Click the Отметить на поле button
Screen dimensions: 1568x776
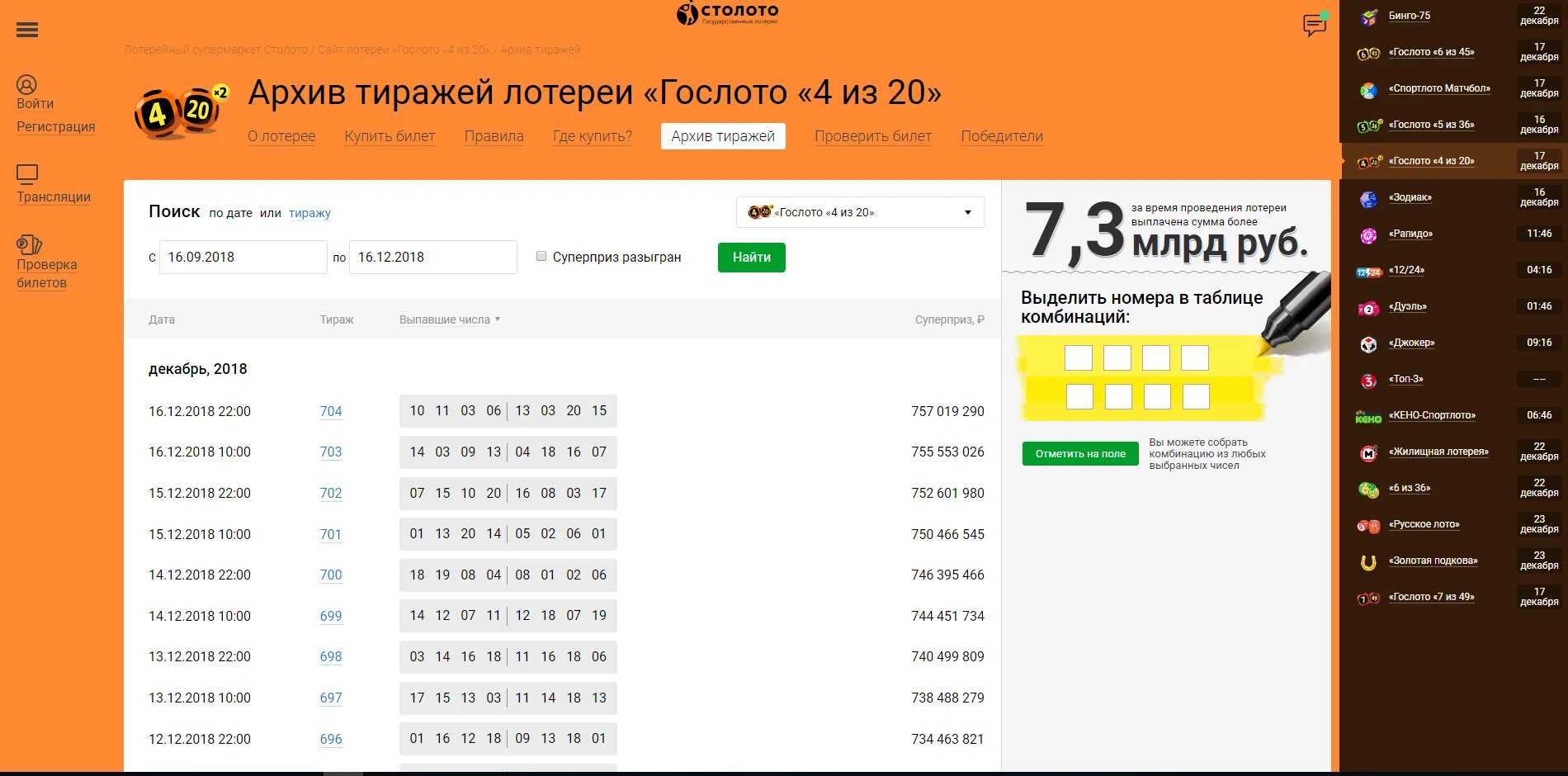coord(1080,453)
